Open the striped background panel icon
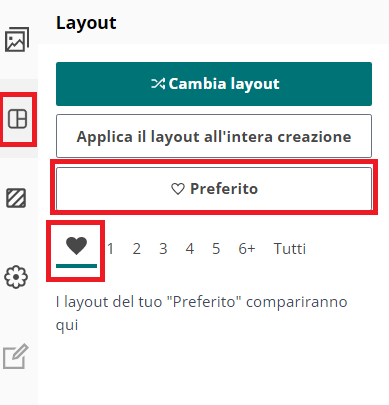This screenshot has height=405, width=389. [x=16, y=198]
